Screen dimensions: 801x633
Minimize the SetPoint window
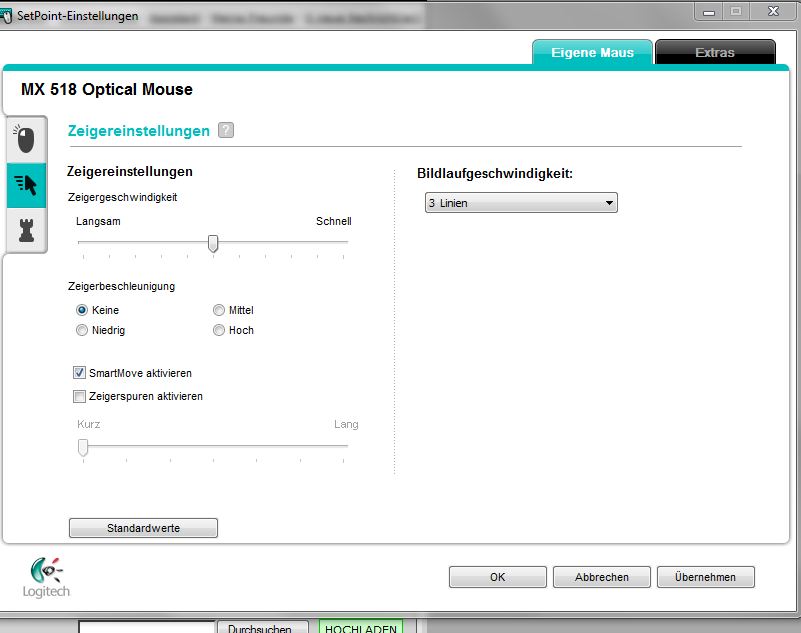(709, 12)
